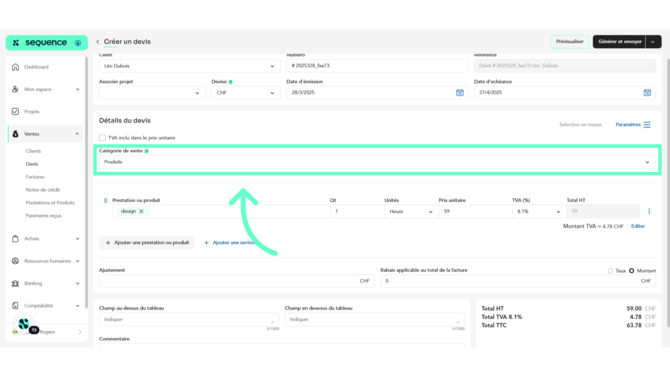Open the calendar for Date d'échéance
The image size is (670, 377).
pyautogui.click(x=647, y=92)
